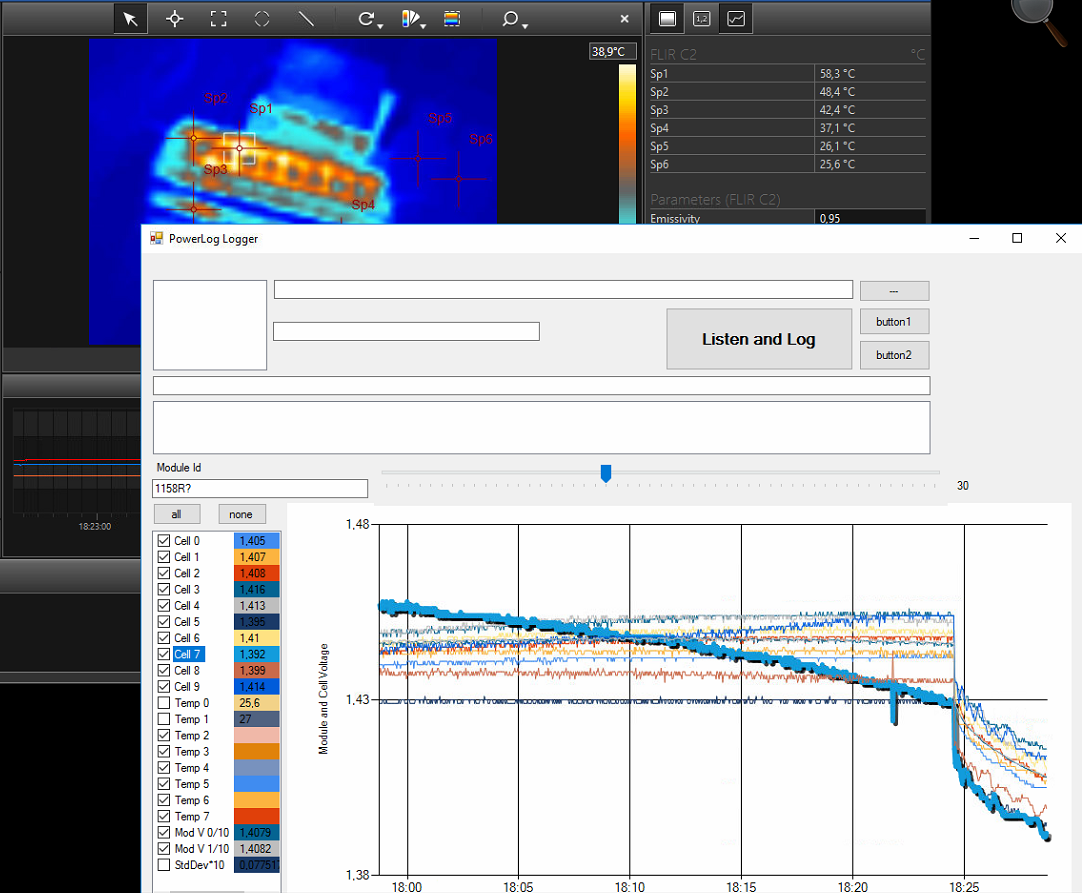Pick the circle area measurement tool
Viewport: 1082px width, 893px height.
tap(262, 18)
